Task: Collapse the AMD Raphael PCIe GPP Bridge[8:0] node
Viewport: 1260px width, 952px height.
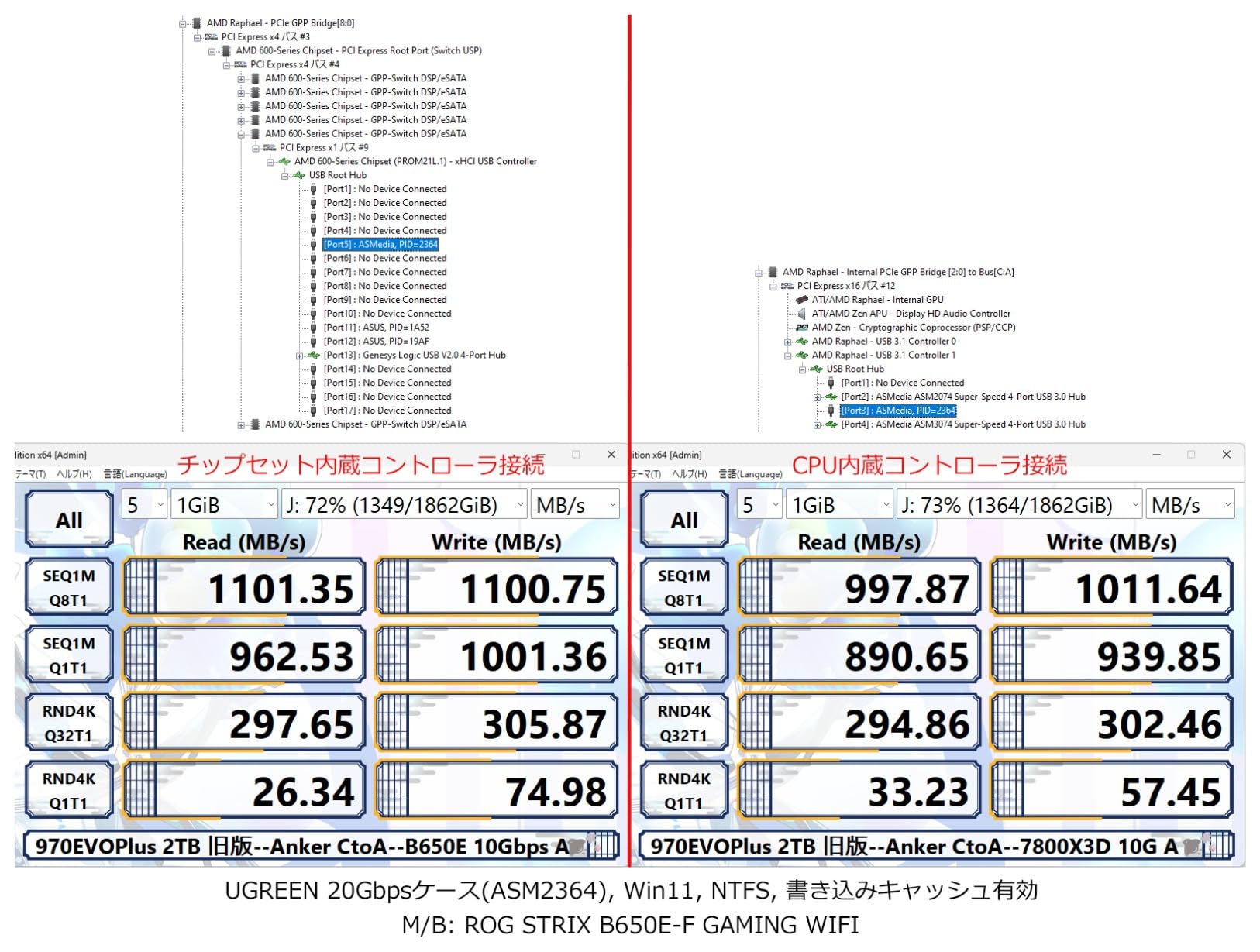Action: pos(183,24)
